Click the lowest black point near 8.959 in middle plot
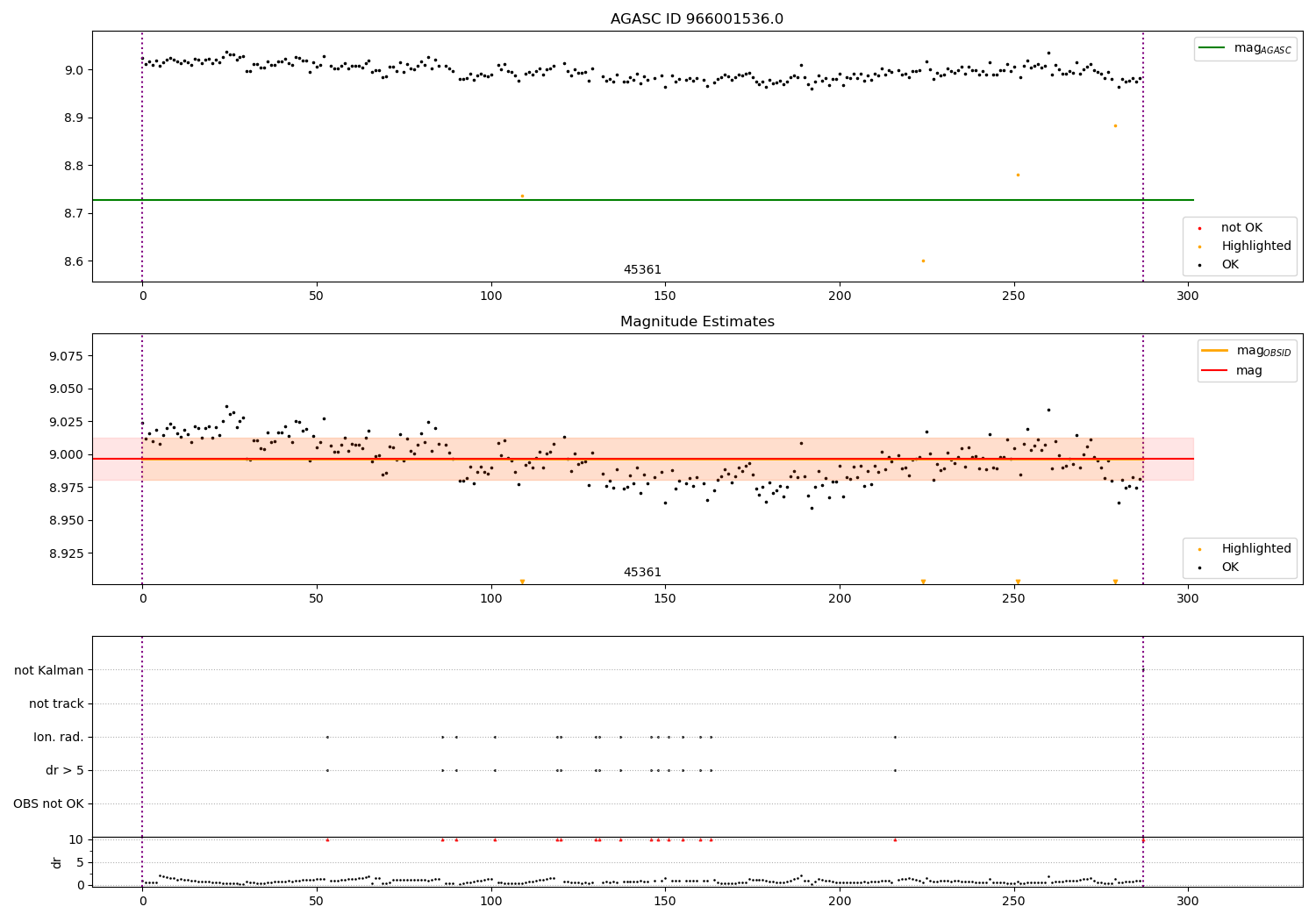 (x=812, y=508)
